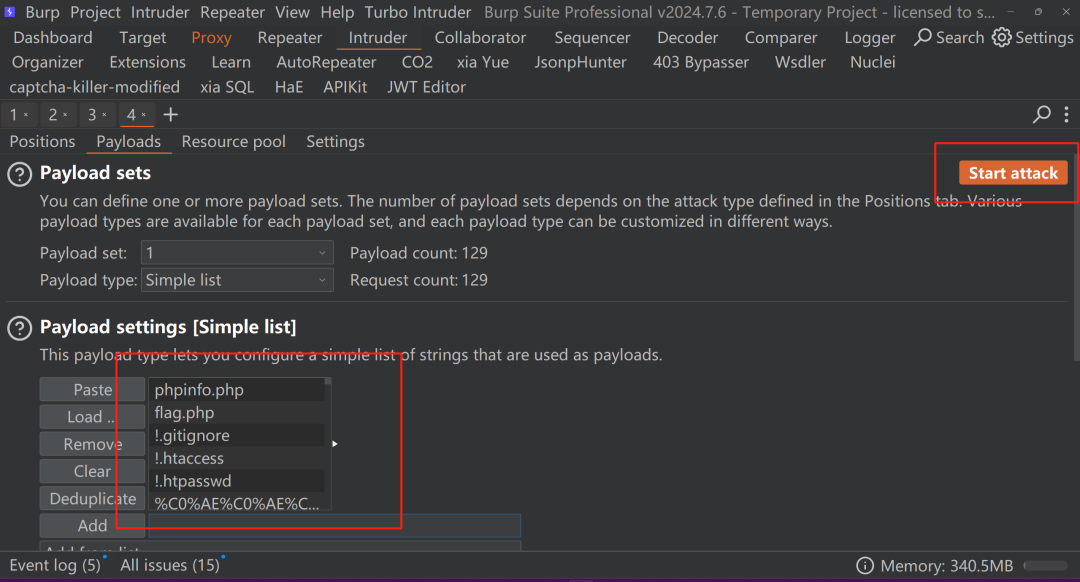
Task: Open the HaE tab
Action: click(289, 87)
